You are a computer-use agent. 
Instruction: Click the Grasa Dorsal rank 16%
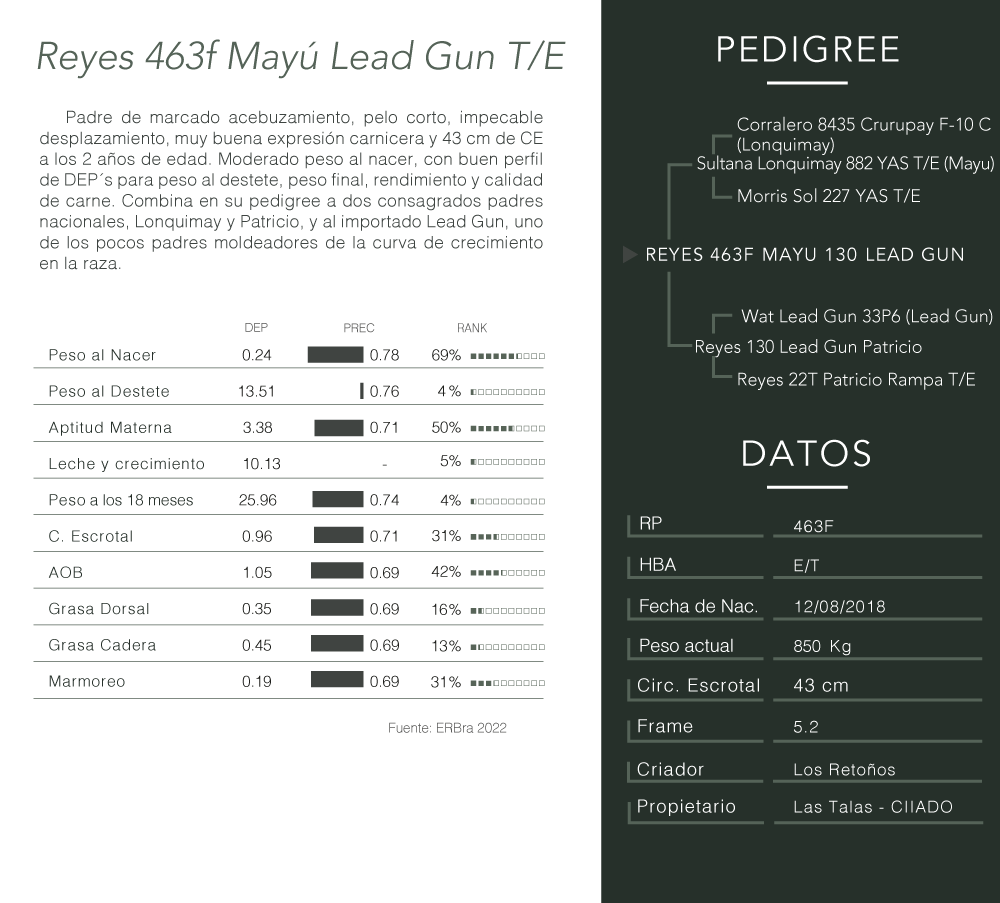[446, 610]
